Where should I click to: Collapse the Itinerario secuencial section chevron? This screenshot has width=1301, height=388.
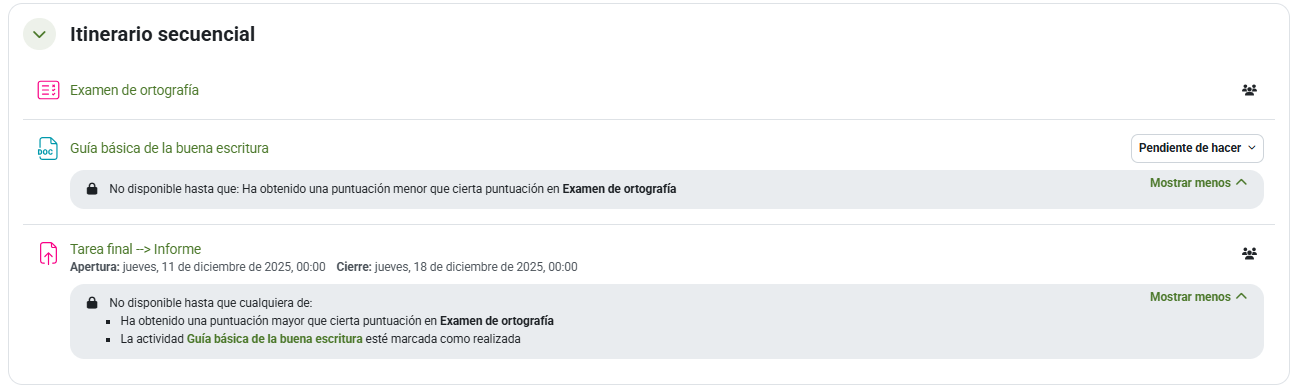point(39,34)
